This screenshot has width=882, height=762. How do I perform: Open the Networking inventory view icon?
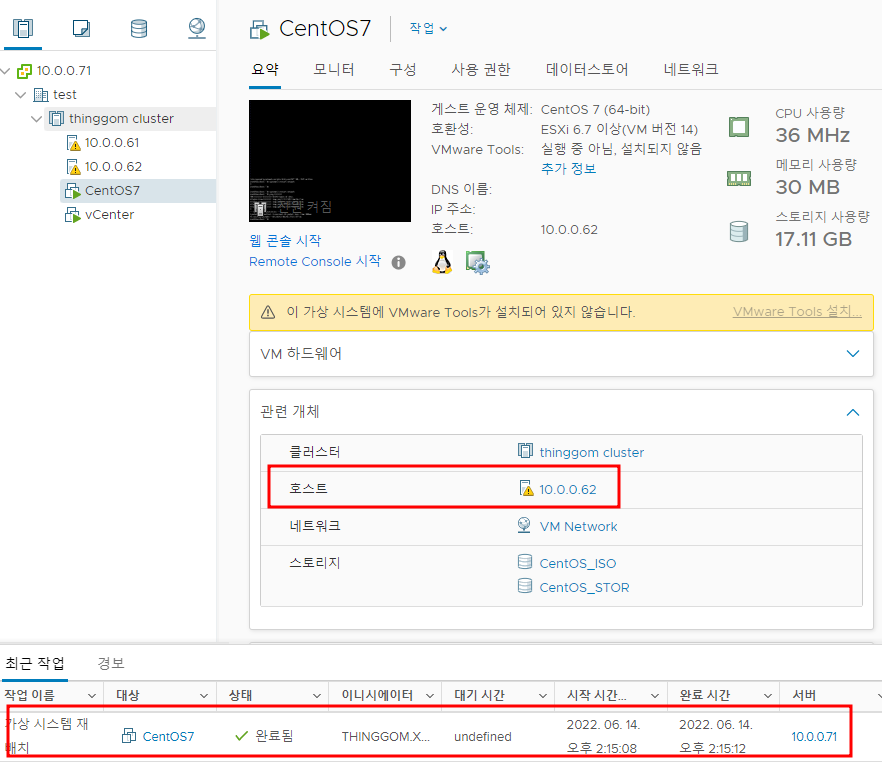click(197, 28)
